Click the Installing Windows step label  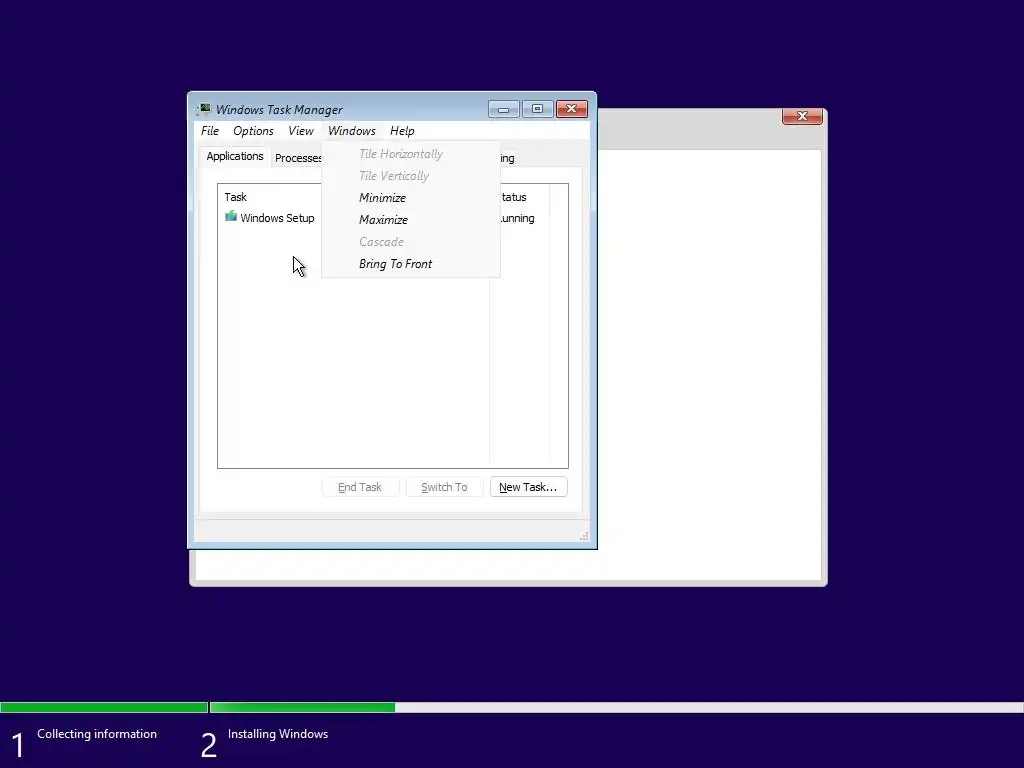pyautogui.click(x=278, y=734)
